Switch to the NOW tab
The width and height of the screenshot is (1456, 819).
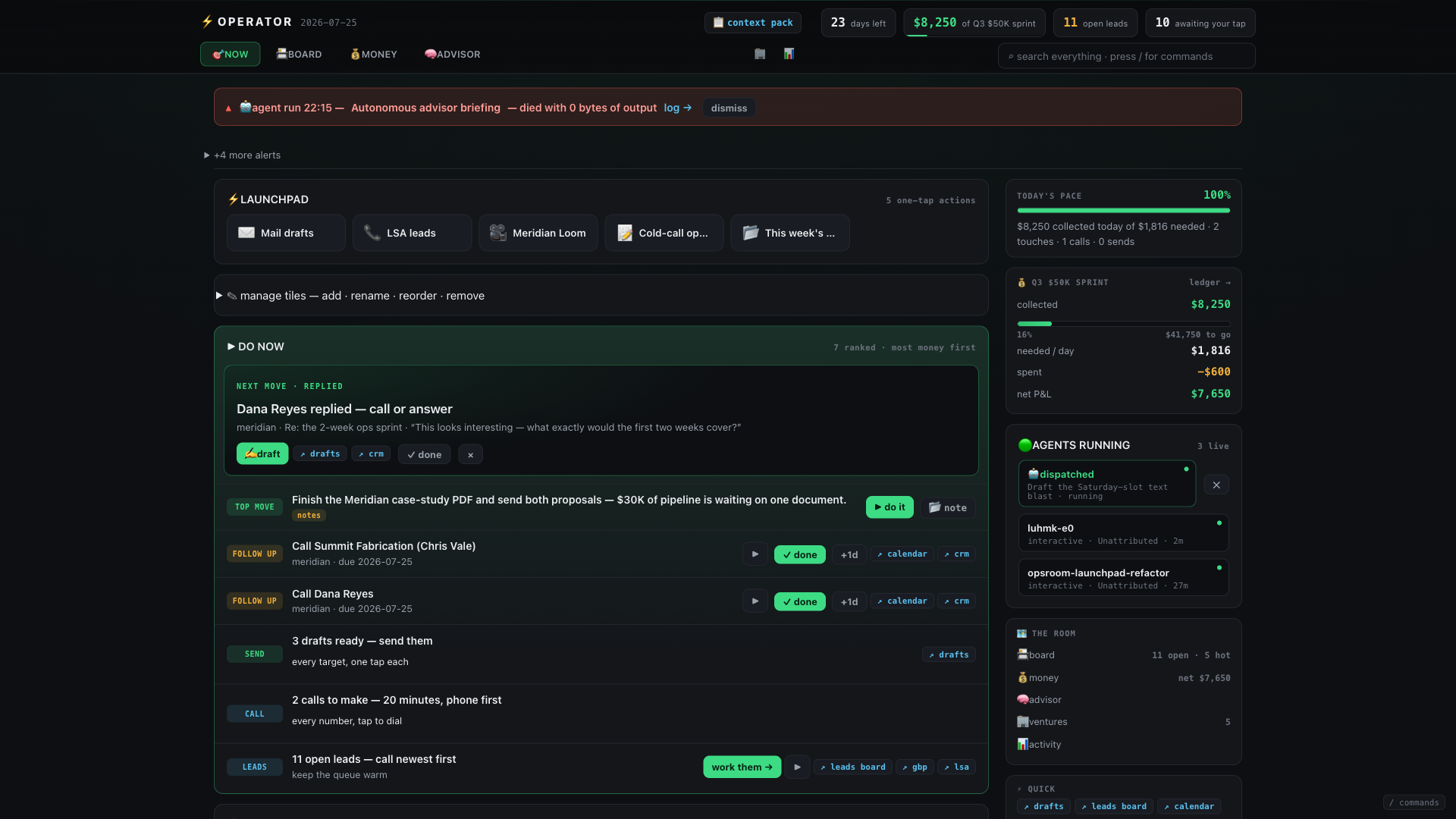coord(231,54)
